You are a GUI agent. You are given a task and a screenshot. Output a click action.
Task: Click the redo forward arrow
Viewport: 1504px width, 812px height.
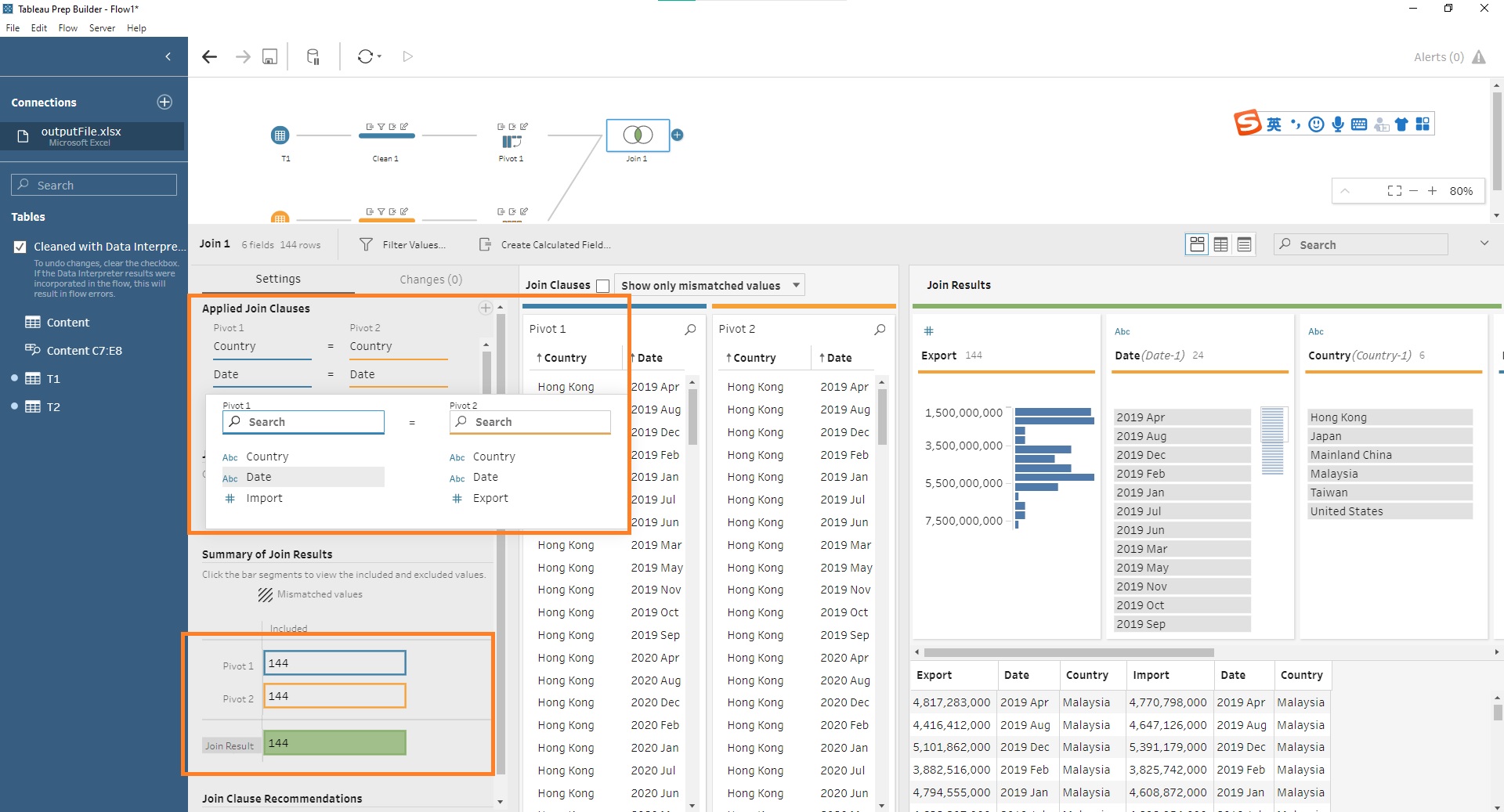click(243, 56)
